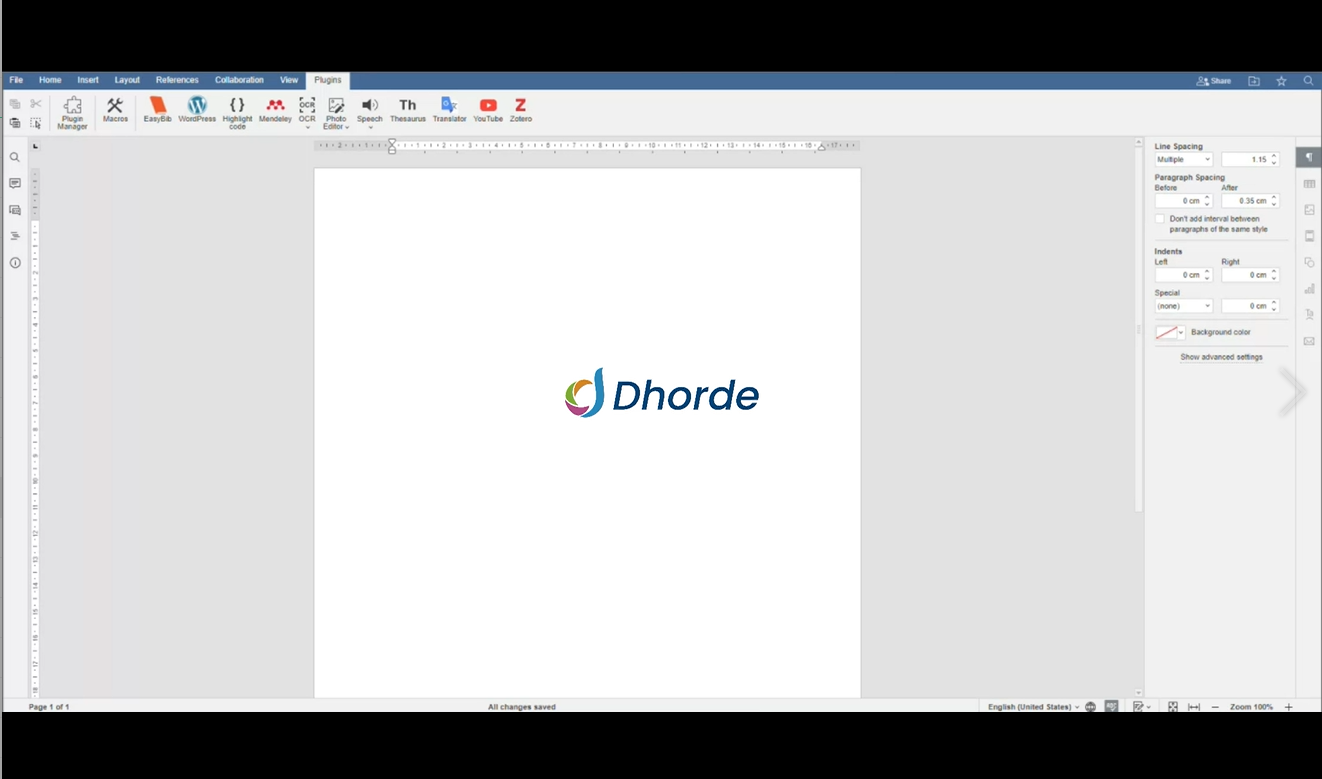
Task: Open the WordPress plugin
Action: click(197, 109)
